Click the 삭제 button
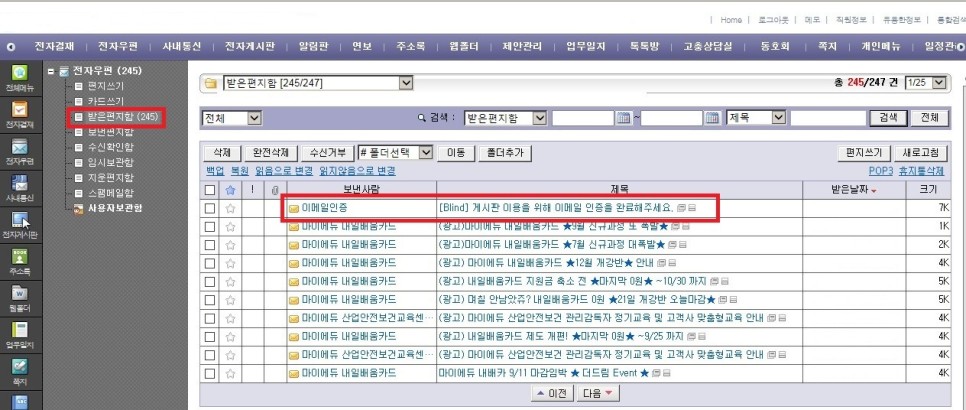 pos(222,153)
